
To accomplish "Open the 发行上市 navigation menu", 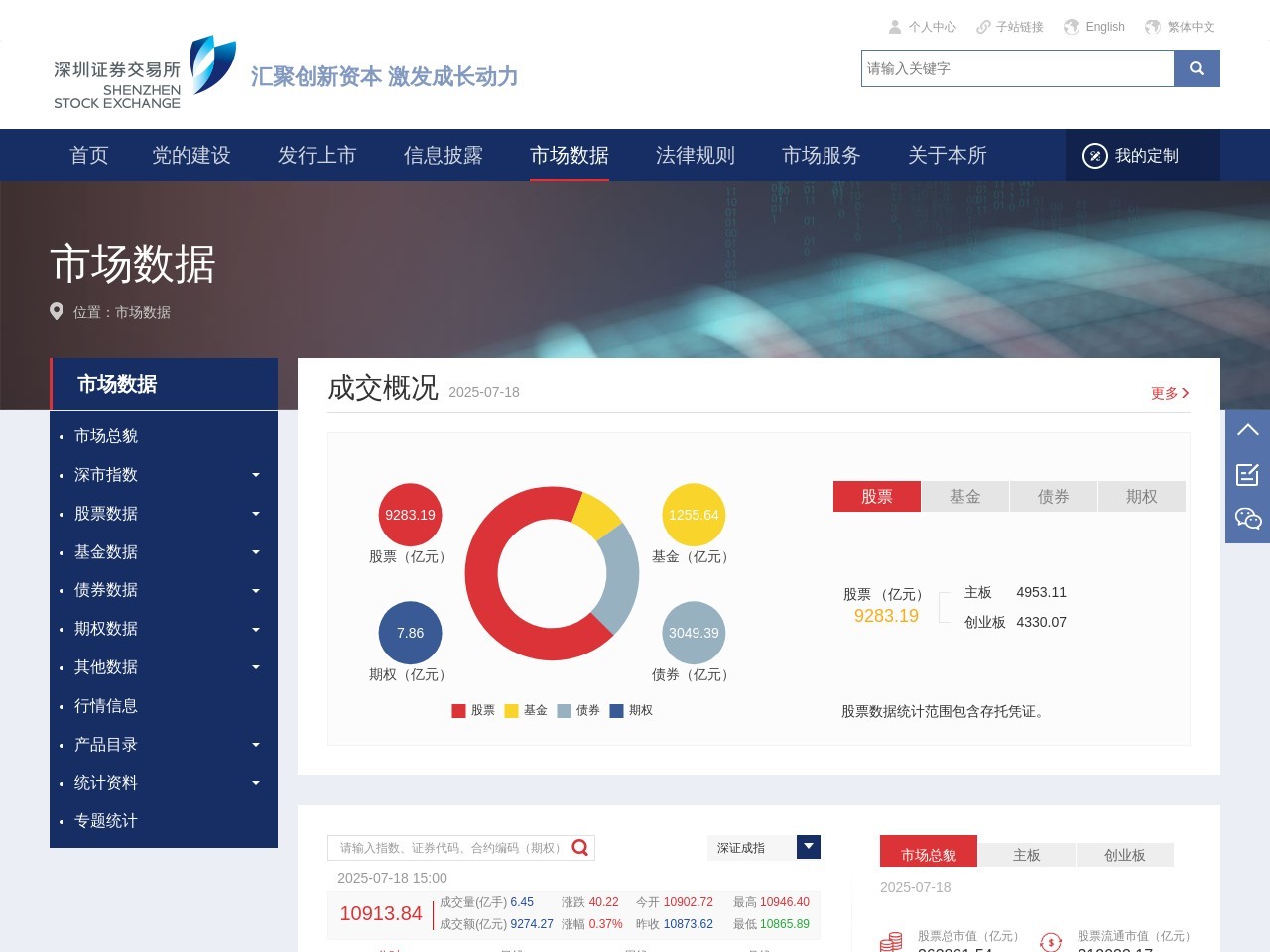I will (317, 156).
